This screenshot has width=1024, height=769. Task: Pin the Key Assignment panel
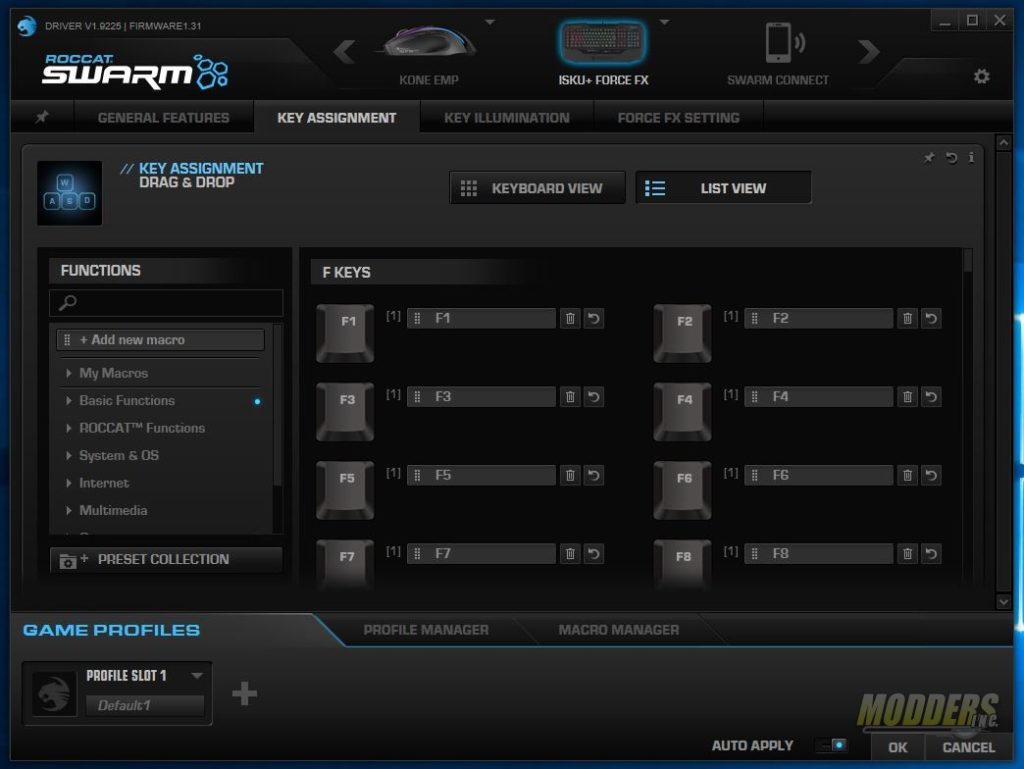coord(929,158)
